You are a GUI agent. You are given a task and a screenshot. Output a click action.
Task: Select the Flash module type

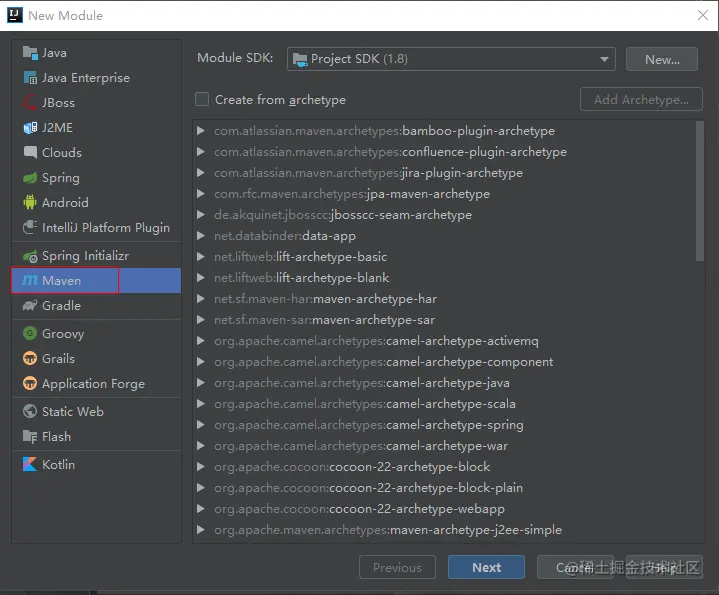96,436
